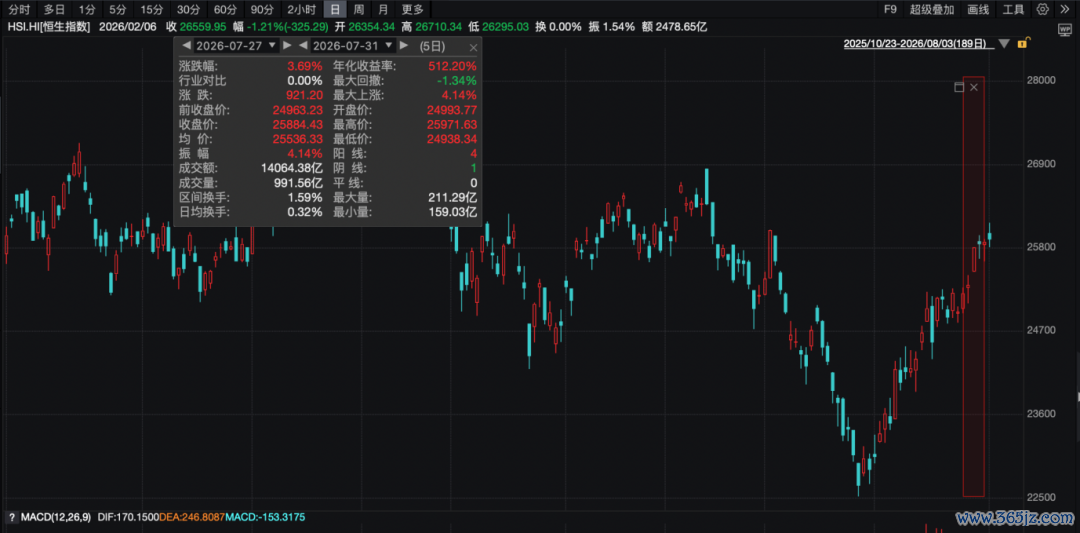Click the 年化收益率 512.20% value
The height and width of the screenshot is (533, 1080).
455,66
